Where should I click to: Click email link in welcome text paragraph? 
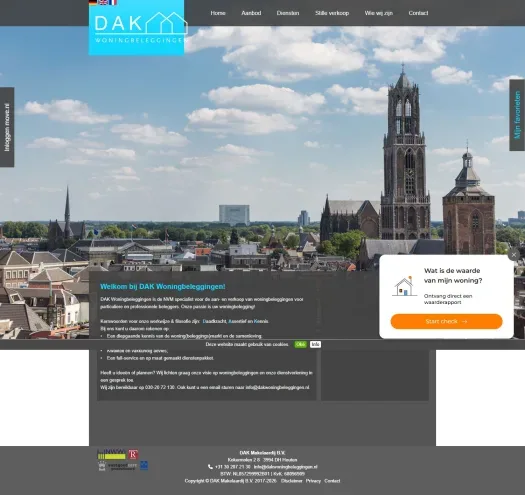(278, 387)
